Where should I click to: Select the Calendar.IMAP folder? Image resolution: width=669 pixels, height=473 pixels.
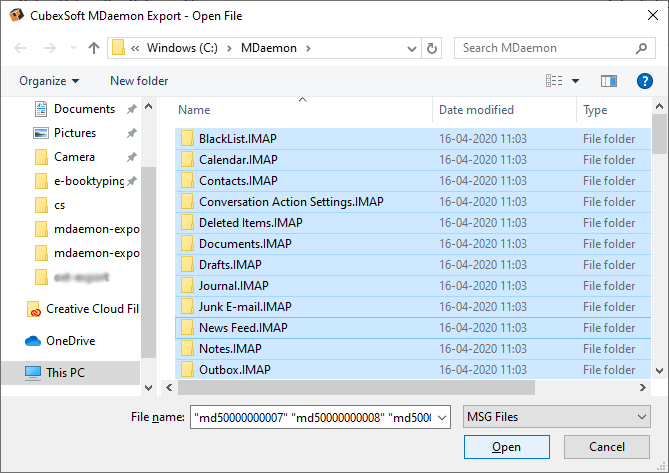(413, 160)
